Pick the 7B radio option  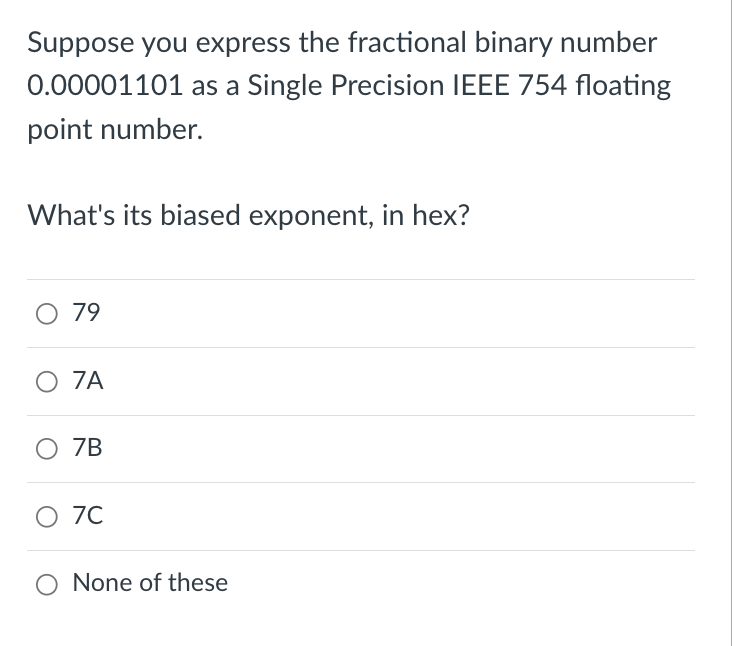tap(47, 449)
